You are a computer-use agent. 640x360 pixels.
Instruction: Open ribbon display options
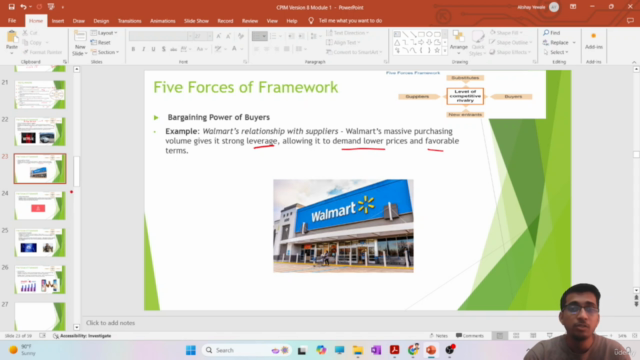pyautogui.click(x=573, y=7)
